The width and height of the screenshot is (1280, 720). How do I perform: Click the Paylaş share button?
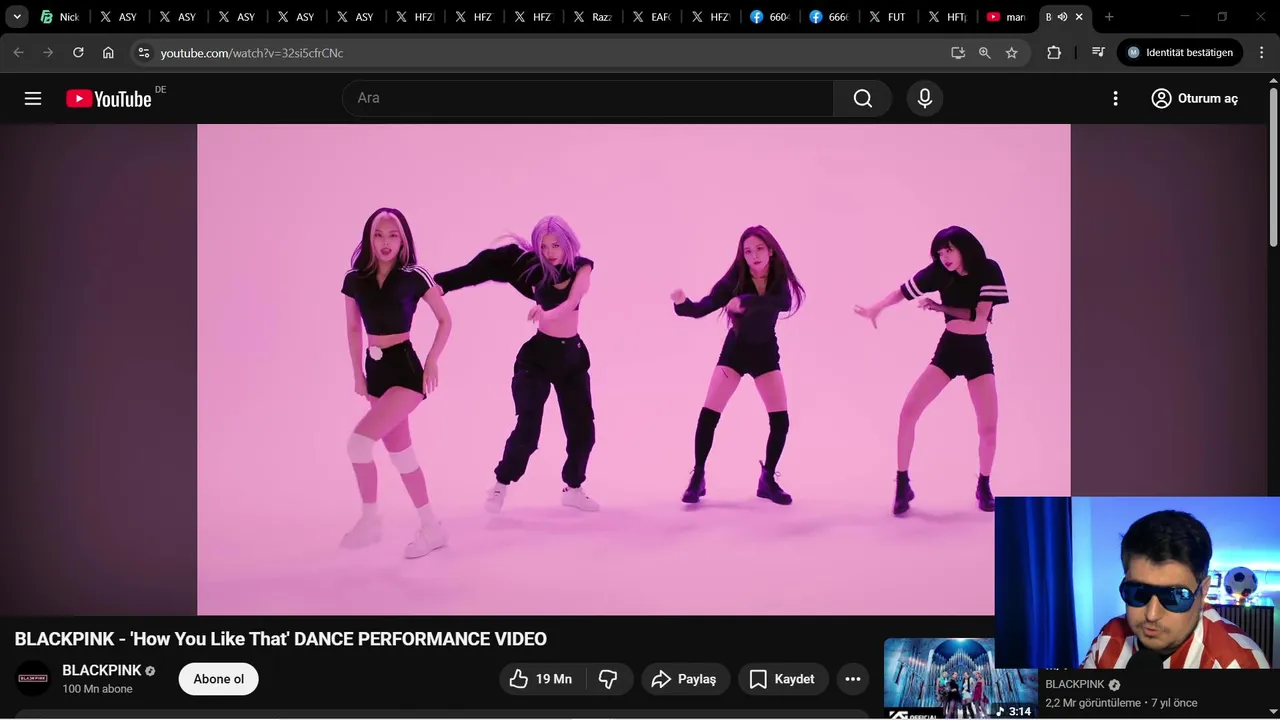coord(685,679)
